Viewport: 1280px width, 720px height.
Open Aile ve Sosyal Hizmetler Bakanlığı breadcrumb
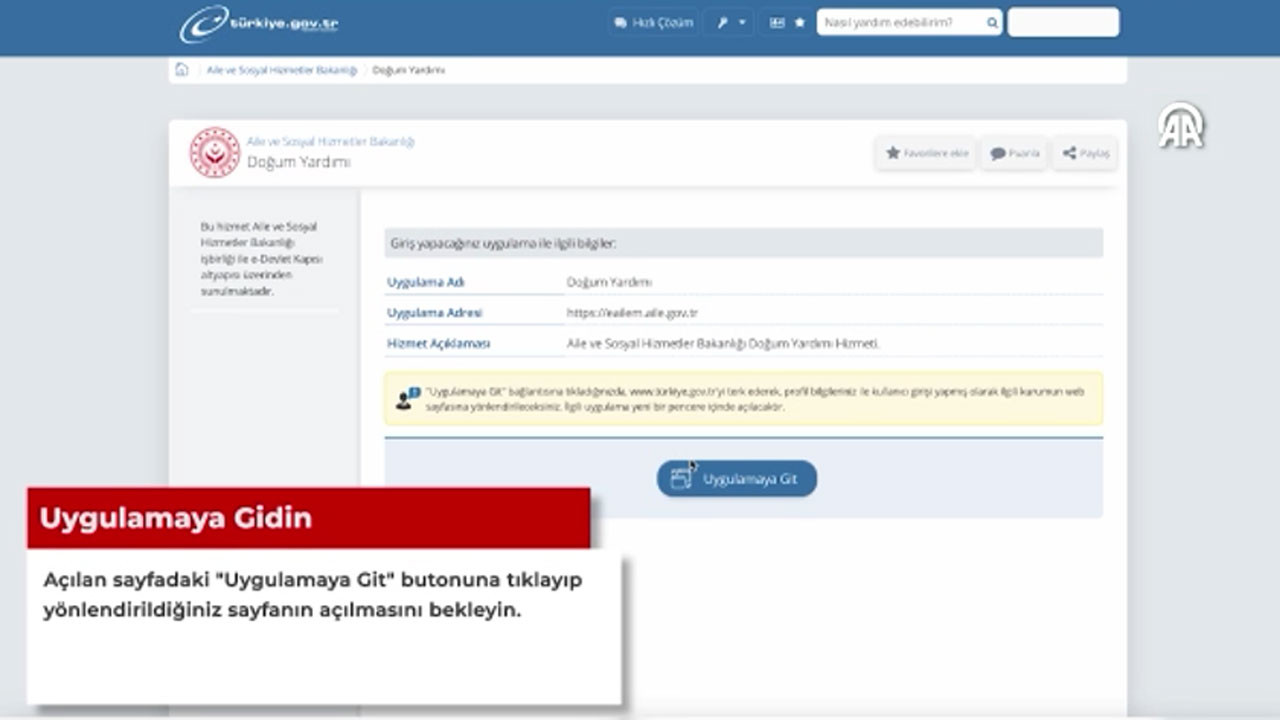coord(281,70)
